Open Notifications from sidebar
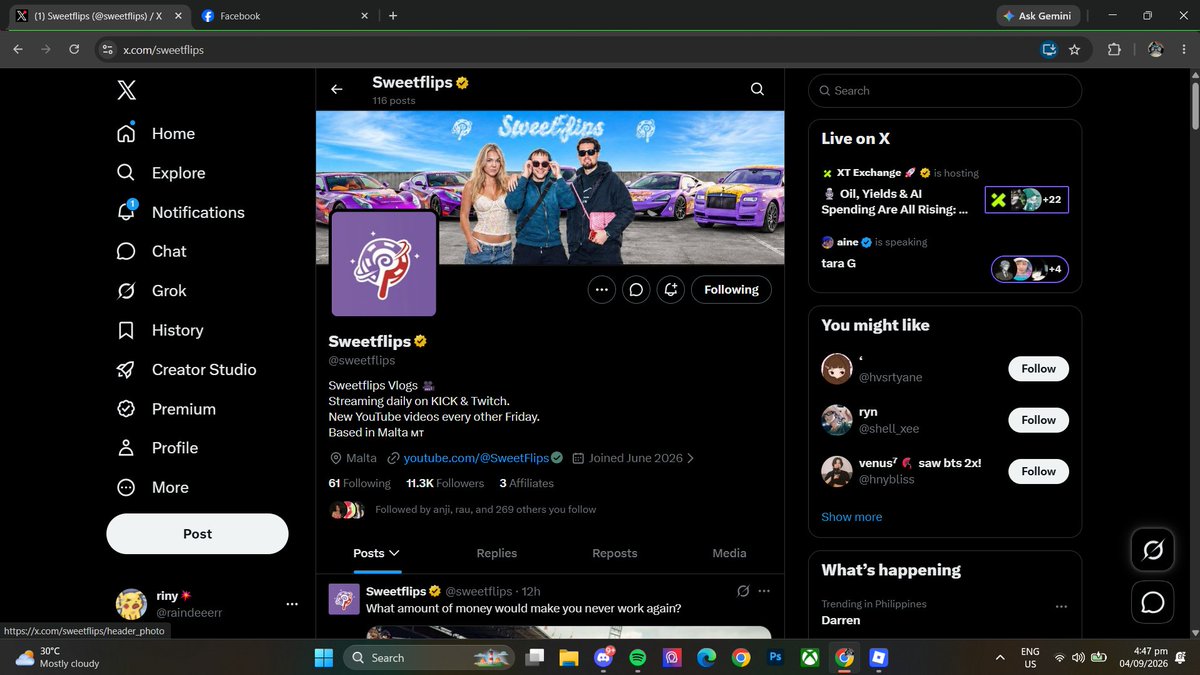The width and height of the screenshot is (1200, 675). [x=180, y=212]
